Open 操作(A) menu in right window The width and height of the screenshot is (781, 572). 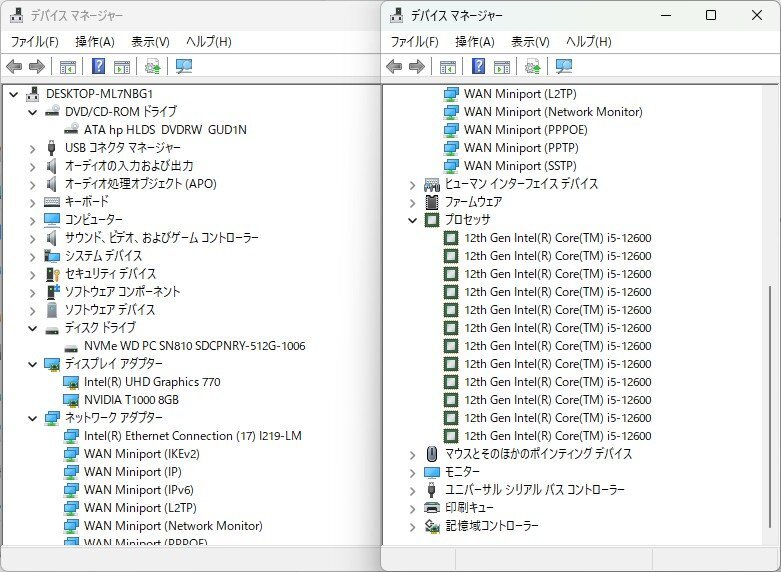pyautogui.click(x=475, y=42)
